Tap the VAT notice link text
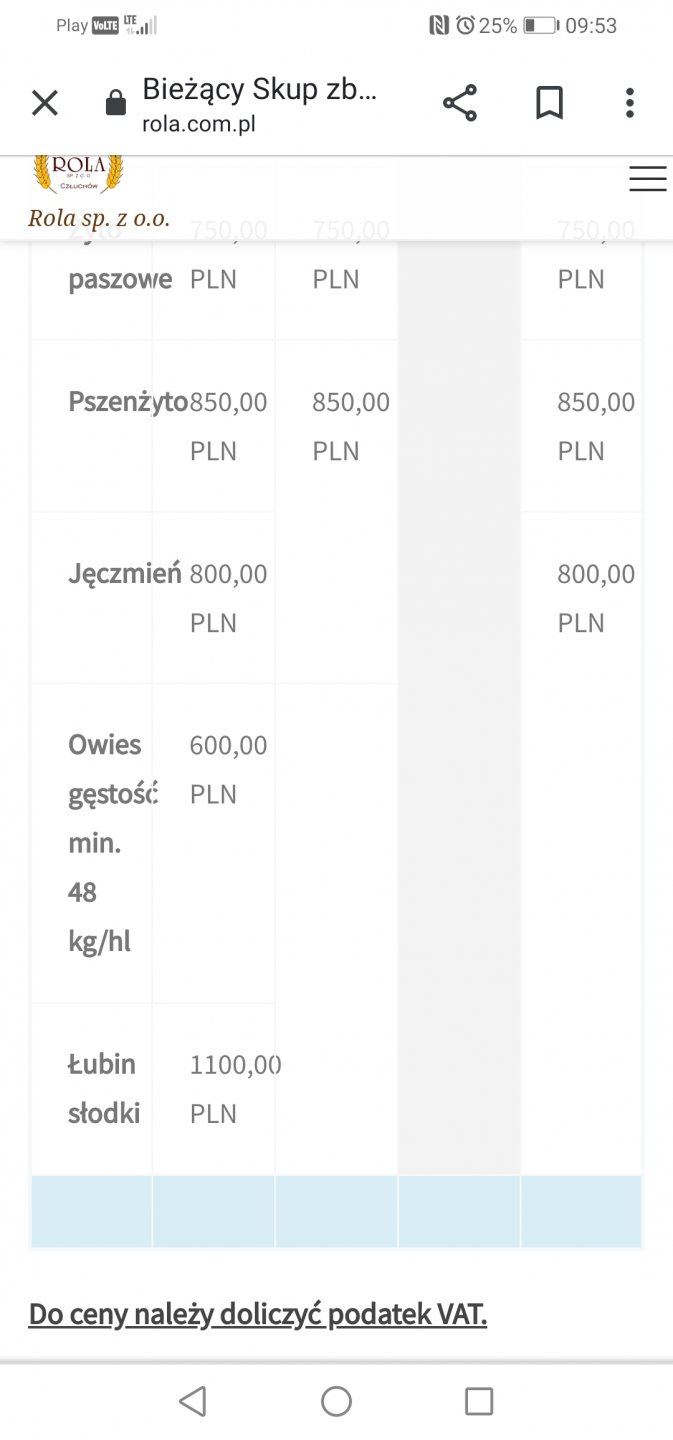 pos(258,1314)
